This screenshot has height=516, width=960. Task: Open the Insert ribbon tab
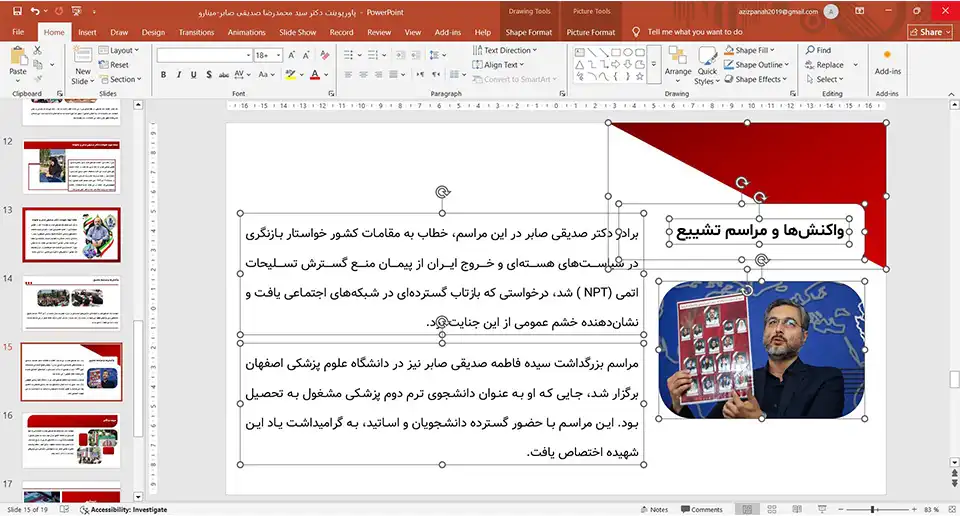[87, 32]
